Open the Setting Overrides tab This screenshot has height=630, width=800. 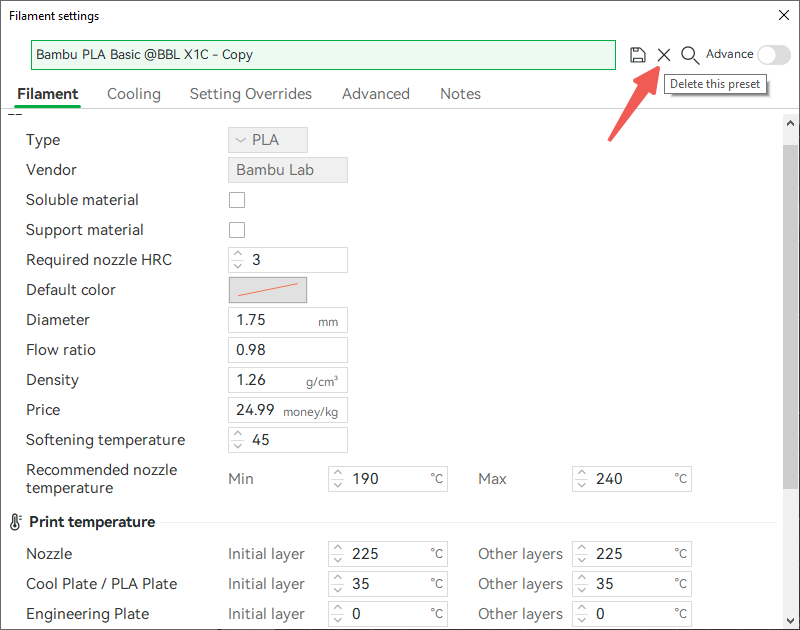[251, 94]
